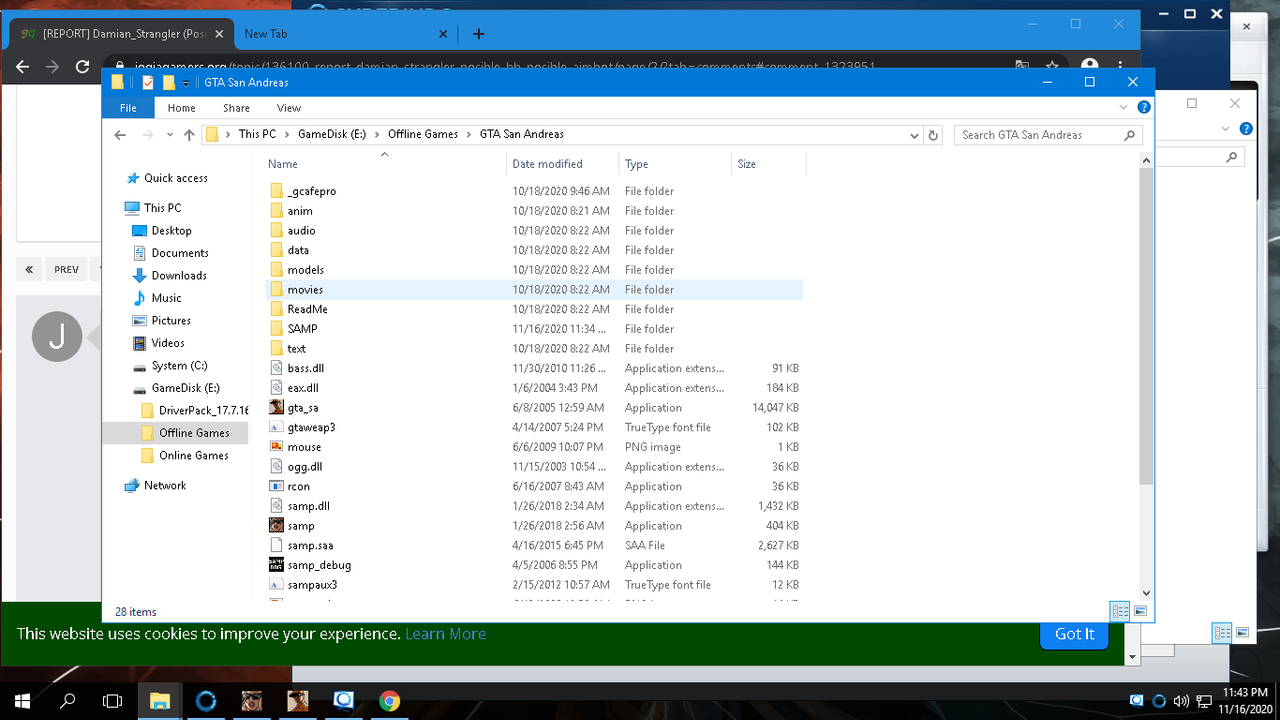
Task: Click PREV pagination button on webpage
Action: point(66,269)
